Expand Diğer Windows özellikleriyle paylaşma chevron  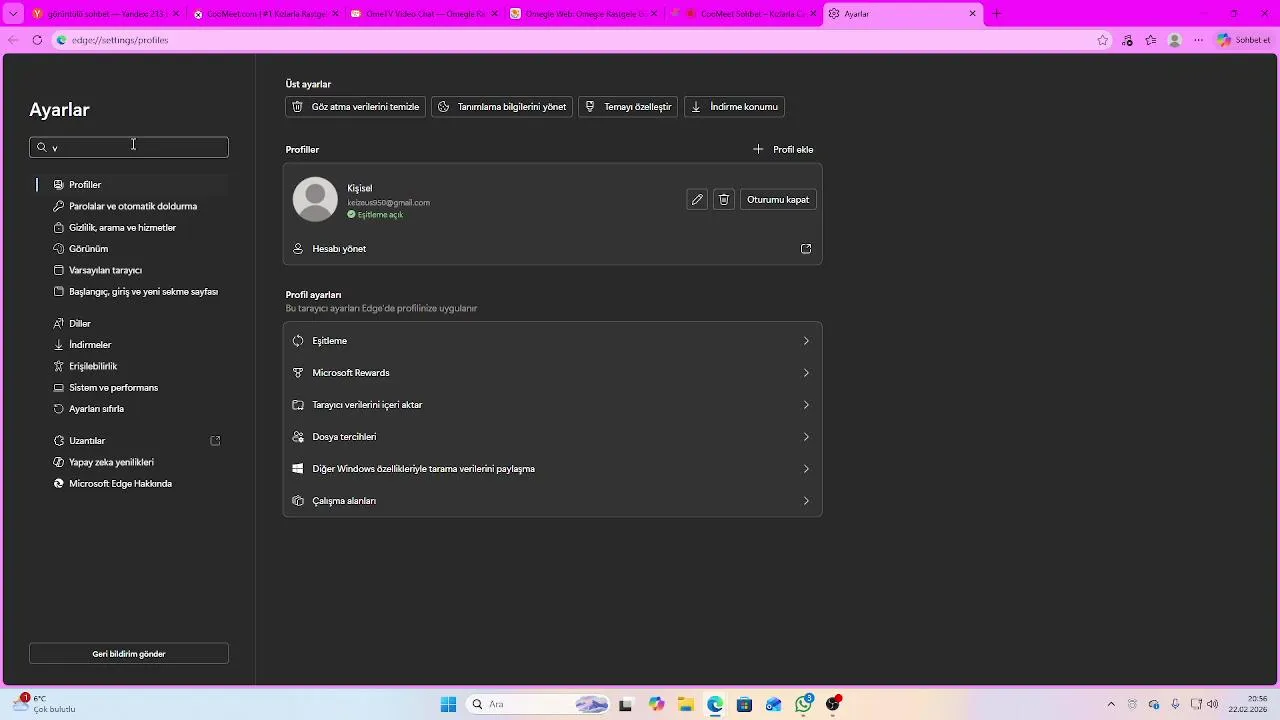click(x=806, y=469)
